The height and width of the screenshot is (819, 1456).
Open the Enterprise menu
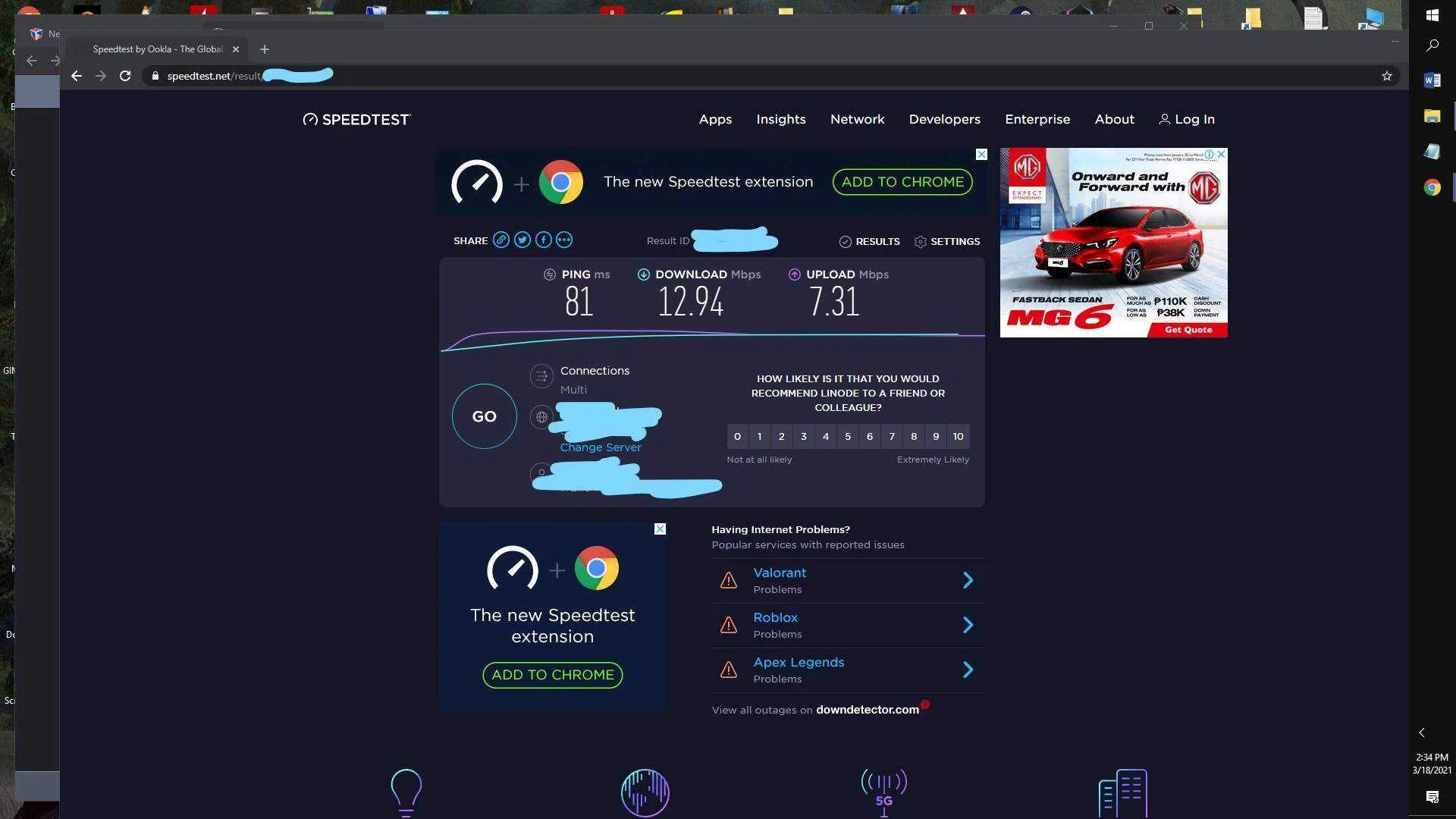pyautogui.click(x=1037, y=119)
